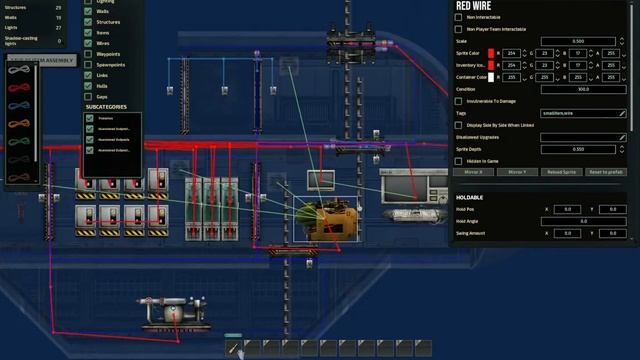This screenshot has height=360, width=640.
Task: Select the blue wire in the wire palette
Action: click(19, 105)
